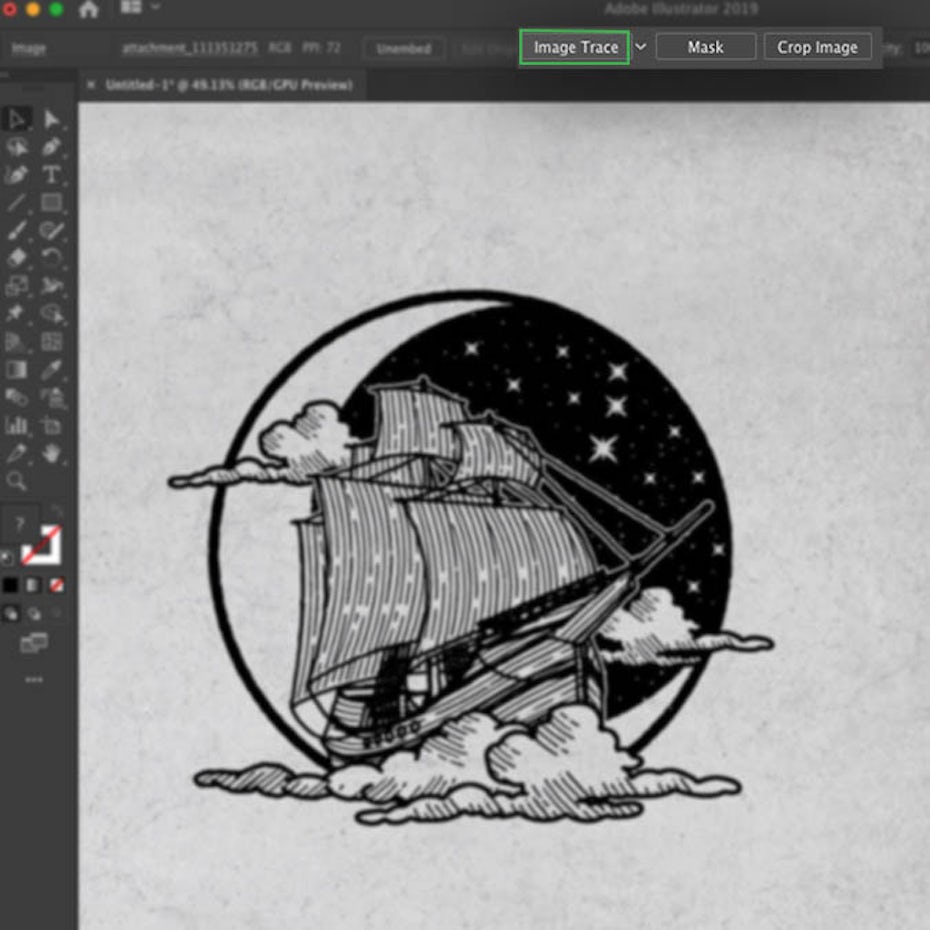Select the Eyedropper tool
Viewport: 930px width, 930px height.
coord(52,370)
